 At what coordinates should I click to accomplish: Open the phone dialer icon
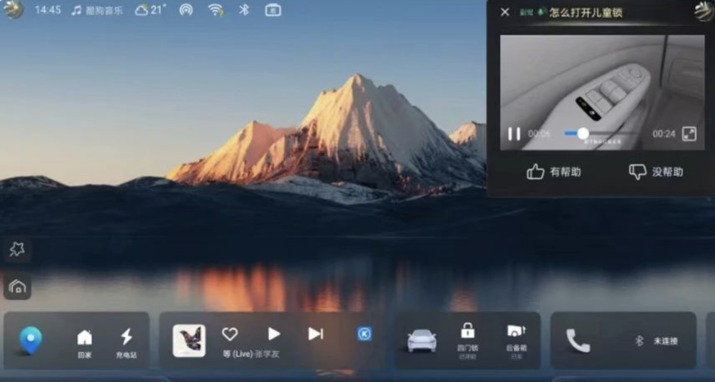click(578, 341)
